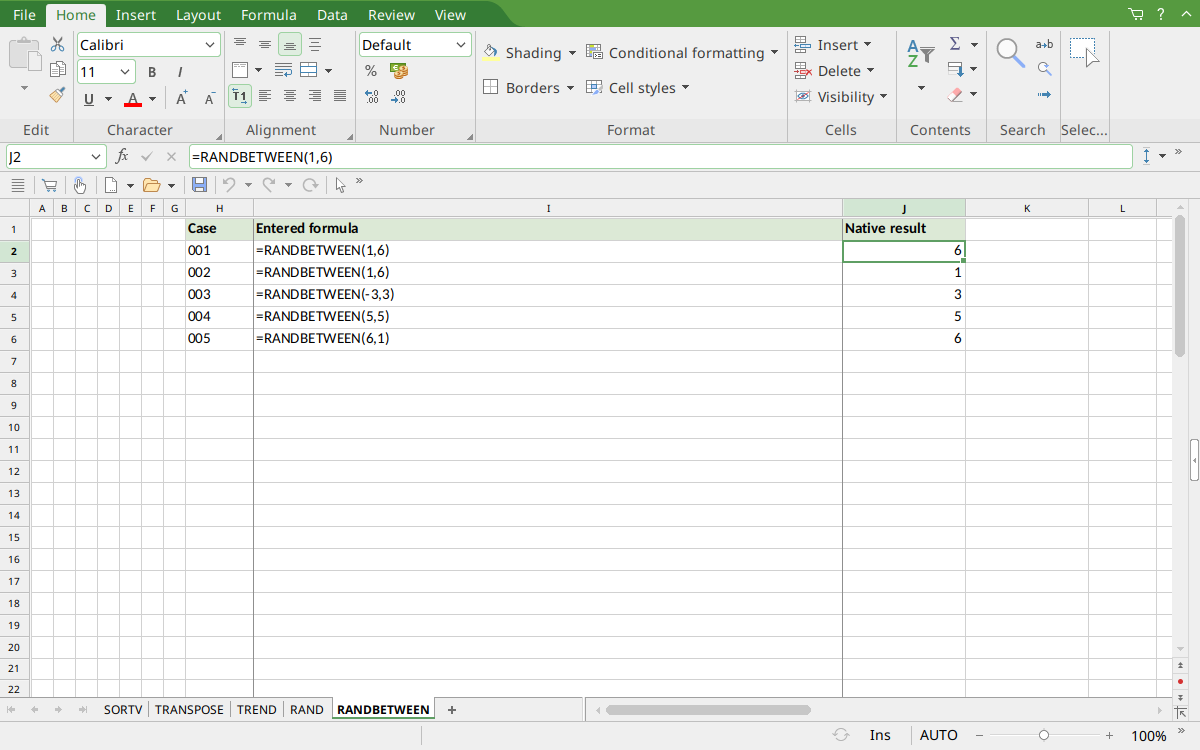Click the Go to arrow icon

point(1044,95)
